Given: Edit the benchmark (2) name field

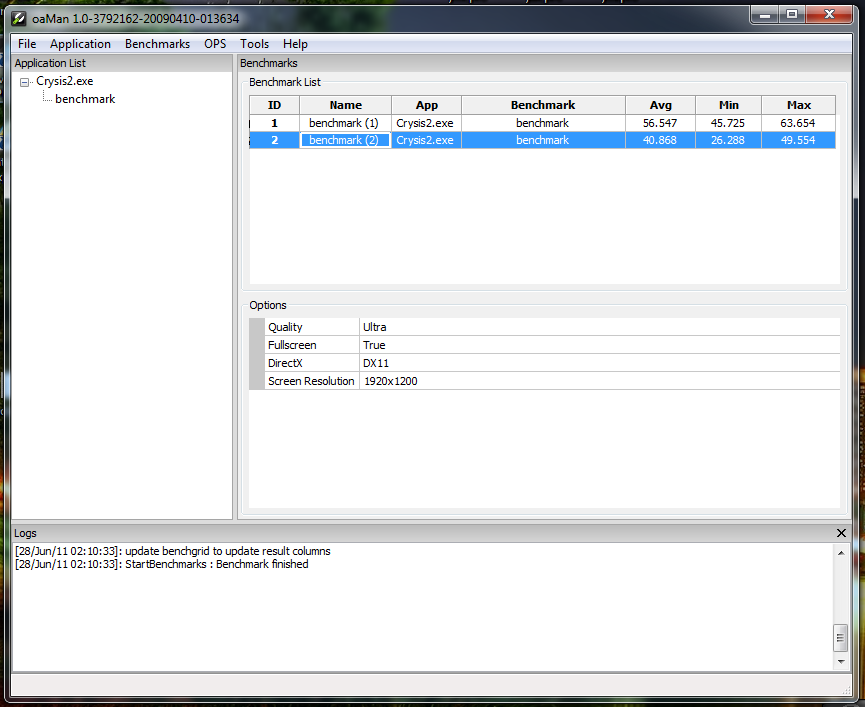Looking at the screenshot, I should [344, 141].
